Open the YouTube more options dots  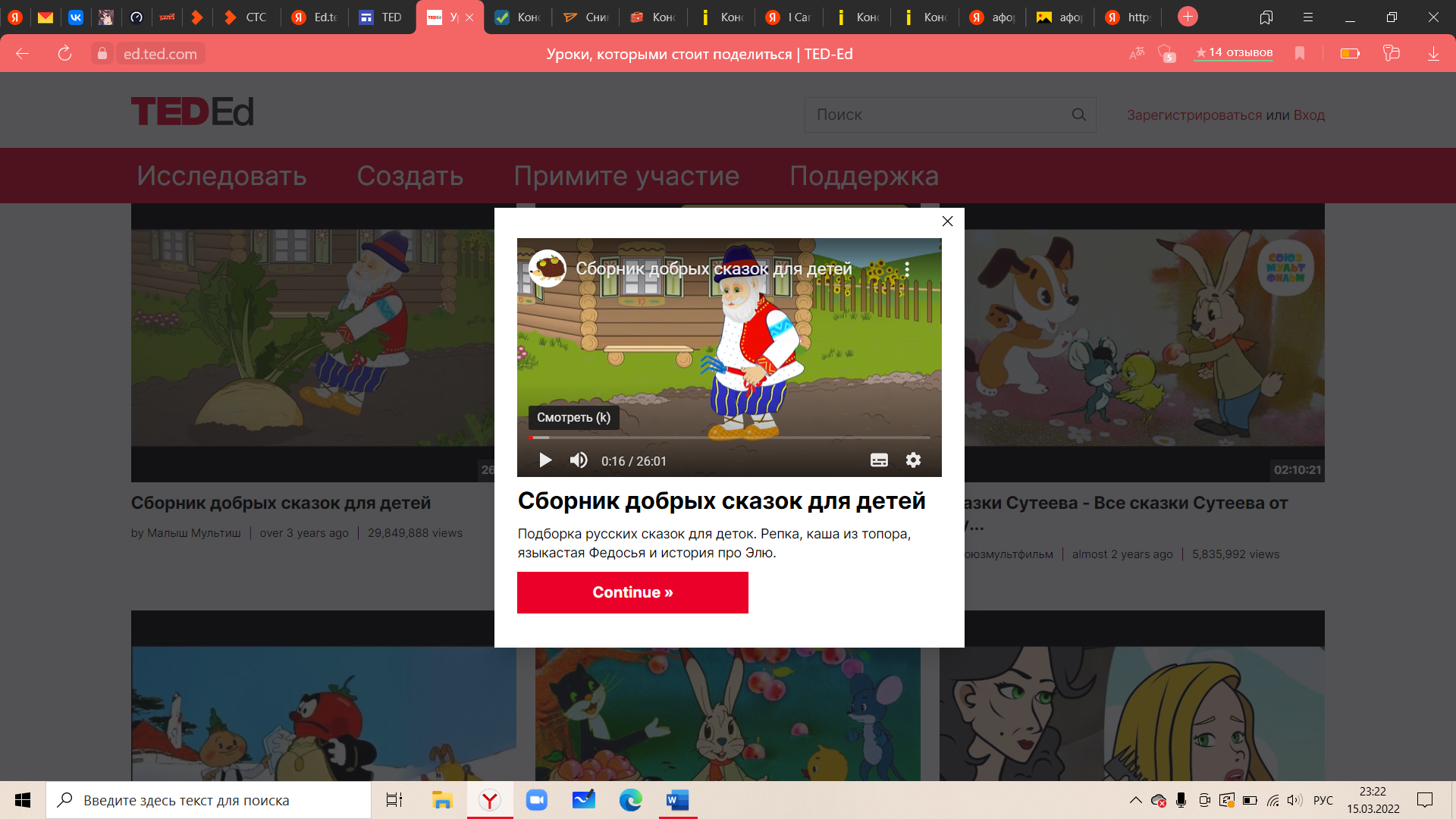pos(907,269)
